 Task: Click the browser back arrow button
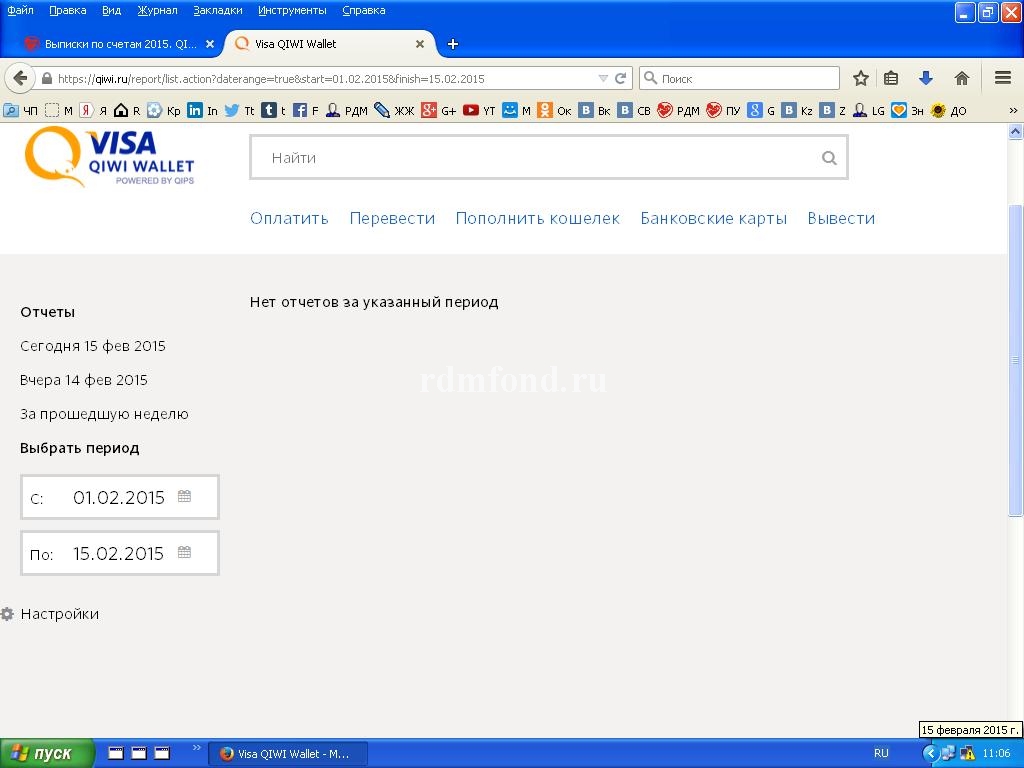[20, 78]
